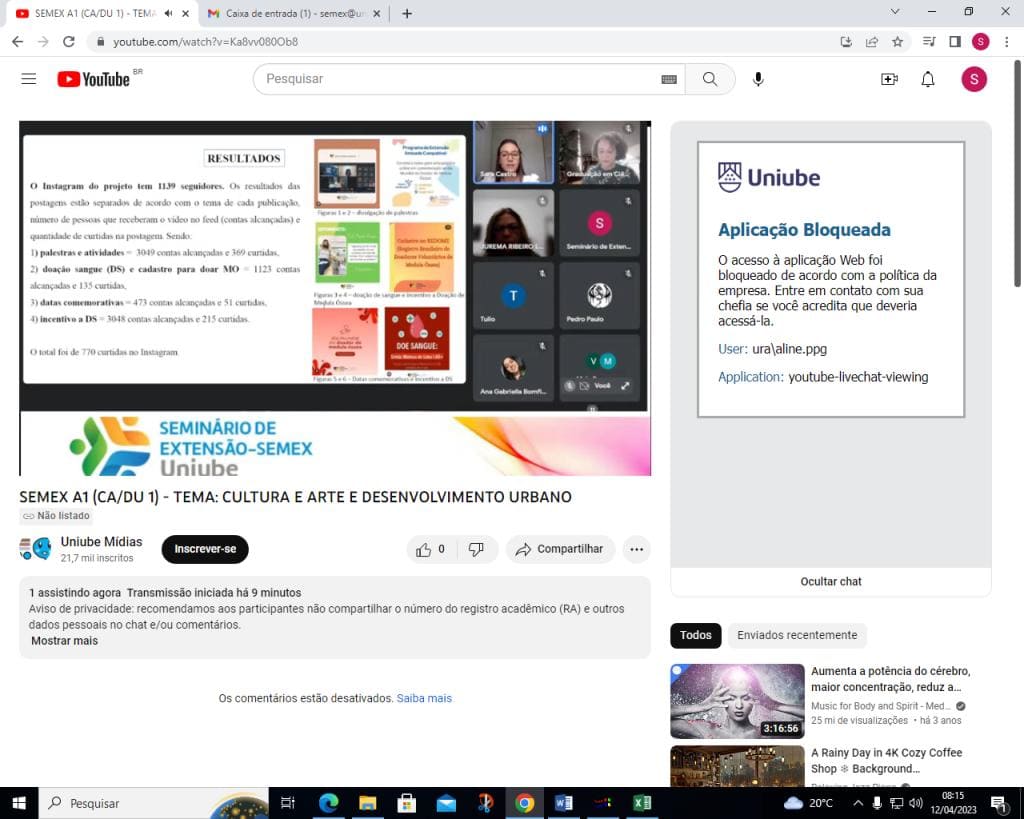Go back to the previous page
This screenshot has width=1024, height=819.
click(18, 42)
